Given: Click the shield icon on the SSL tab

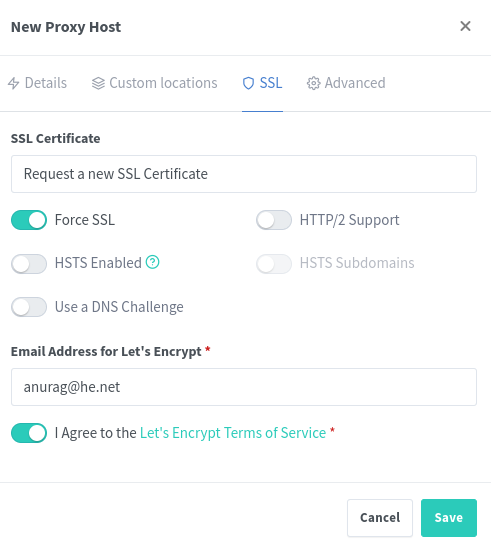Looking at the screenshot, I should [248, 83].
